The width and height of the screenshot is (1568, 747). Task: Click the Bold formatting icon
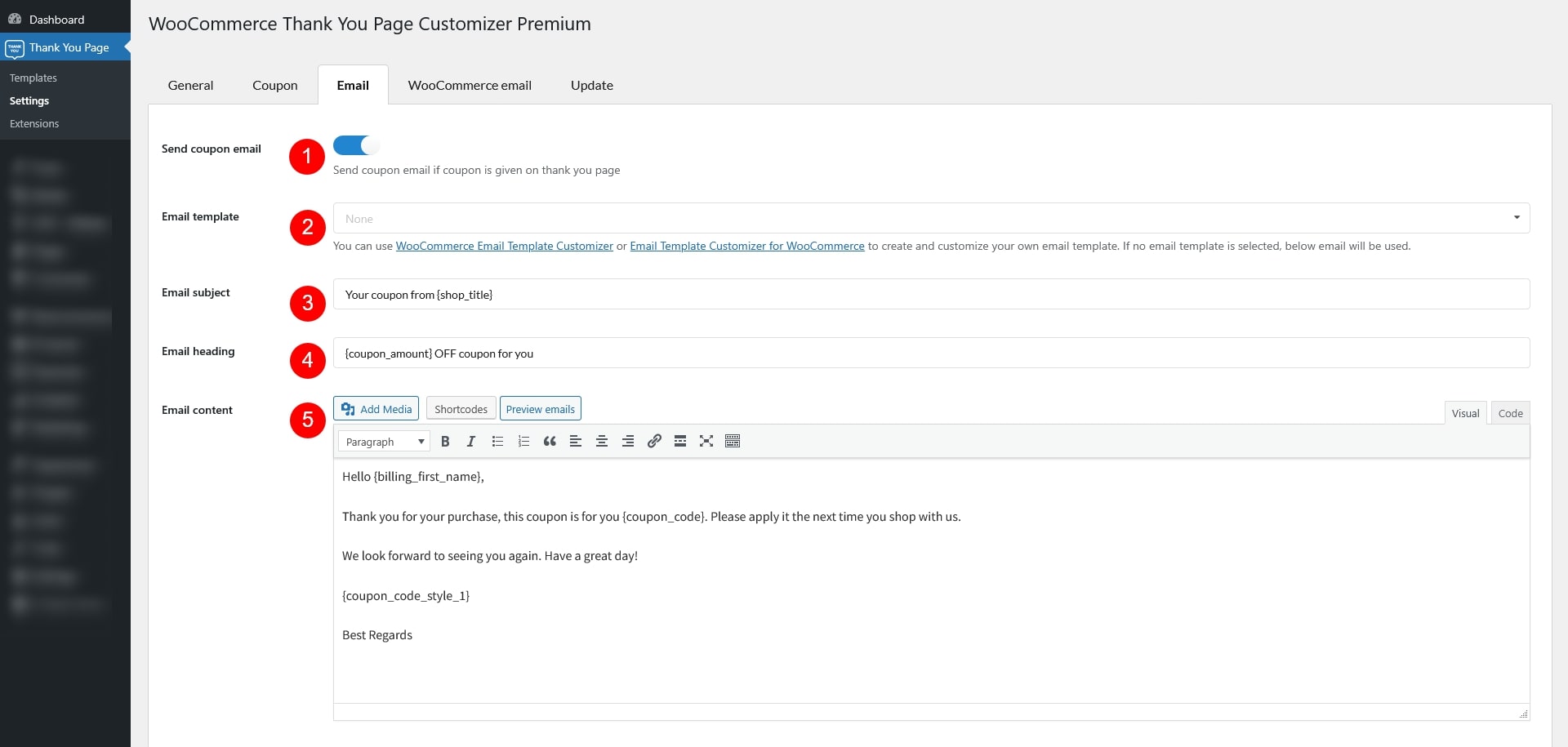(445, 442)
